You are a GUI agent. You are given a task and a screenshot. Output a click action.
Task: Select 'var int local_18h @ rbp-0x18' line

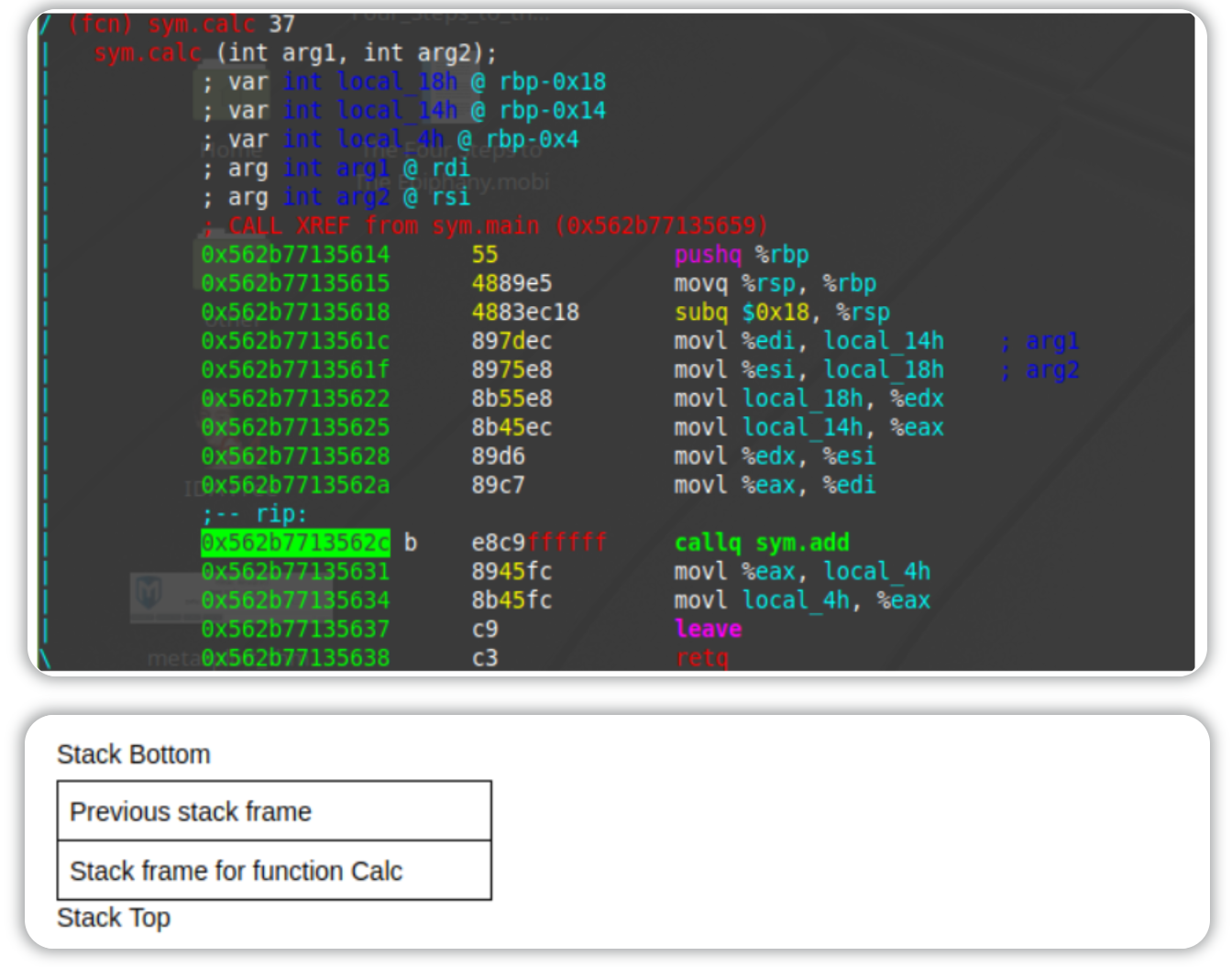coord(404,82)
